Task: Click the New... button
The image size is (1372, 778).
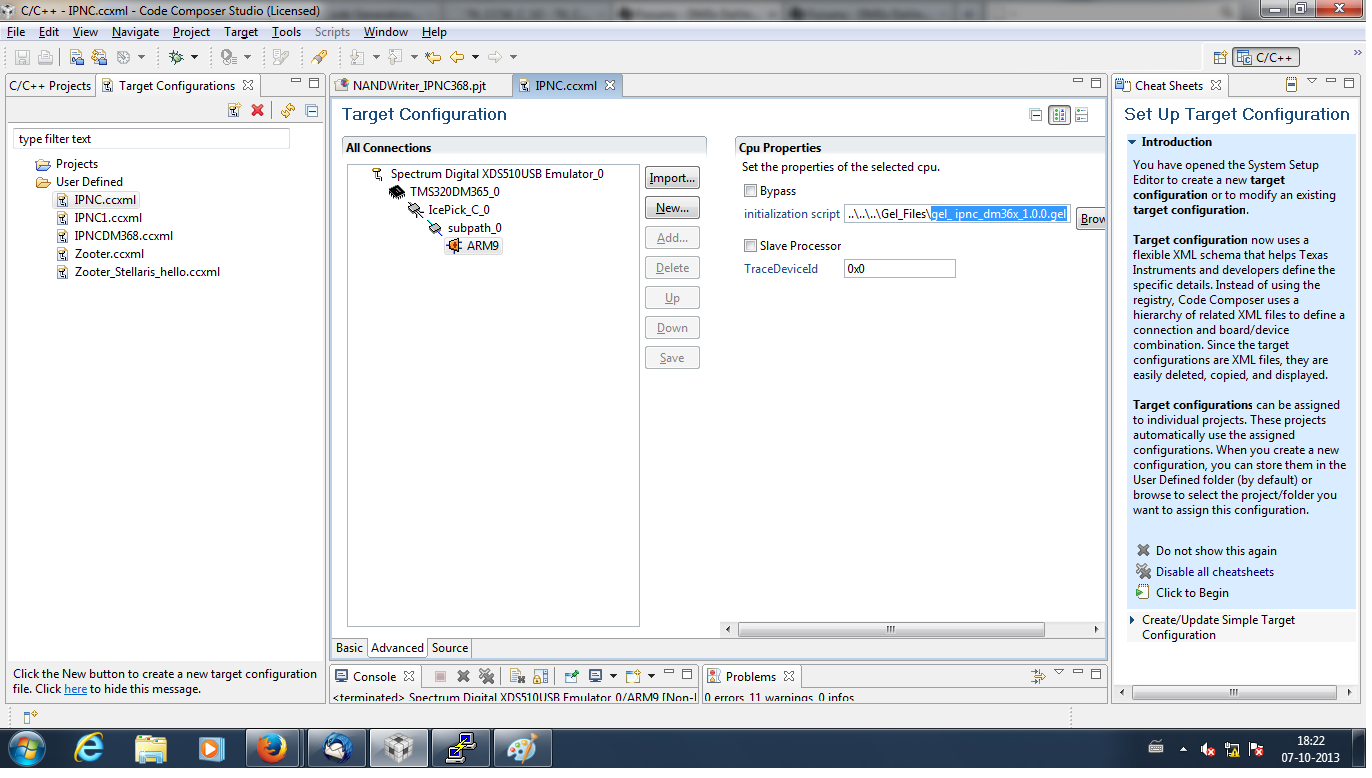Action: coord(672,208)
